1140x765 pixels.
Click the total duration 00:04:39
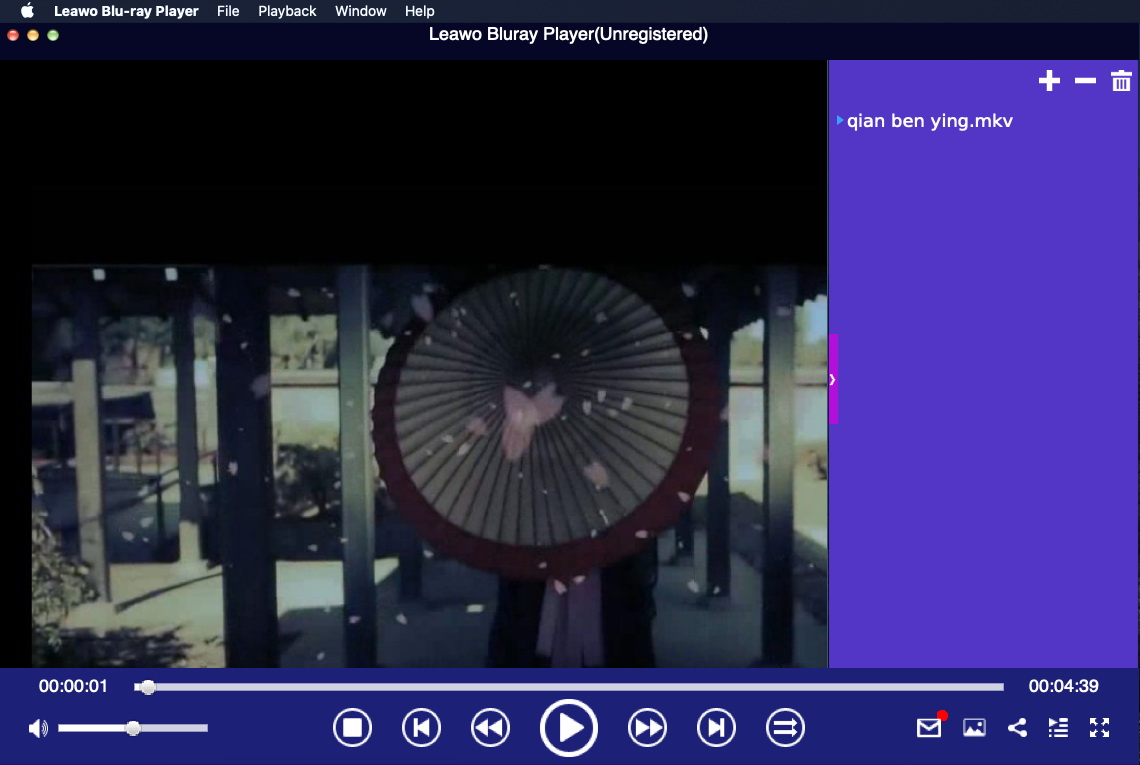pyautogui.click(x=1063, y=686)
